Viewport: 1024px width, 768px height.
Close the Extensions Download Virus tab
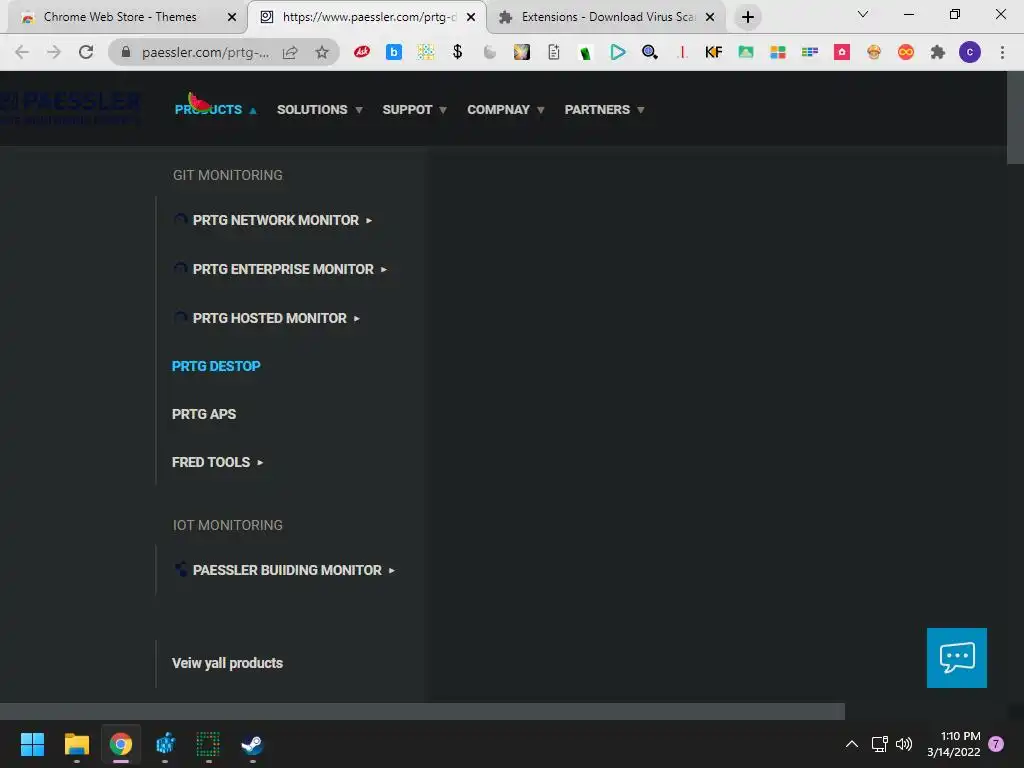[710, 17]
